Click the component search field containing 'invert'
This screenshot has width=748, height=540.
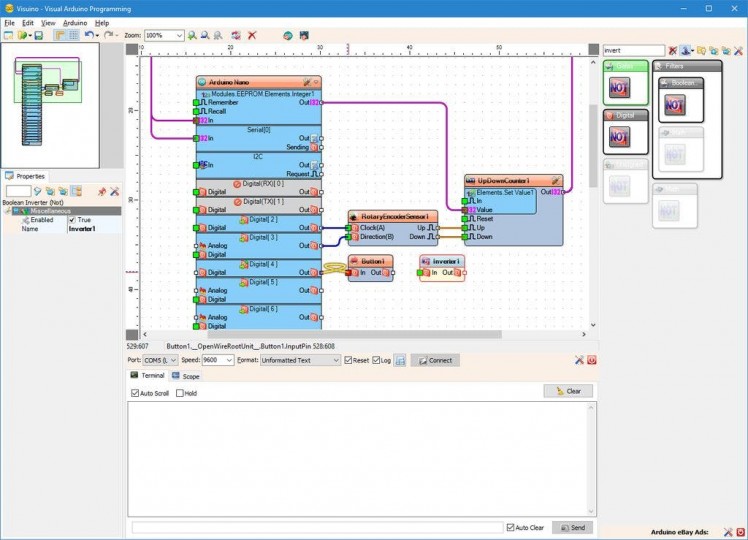click(632, 50)
